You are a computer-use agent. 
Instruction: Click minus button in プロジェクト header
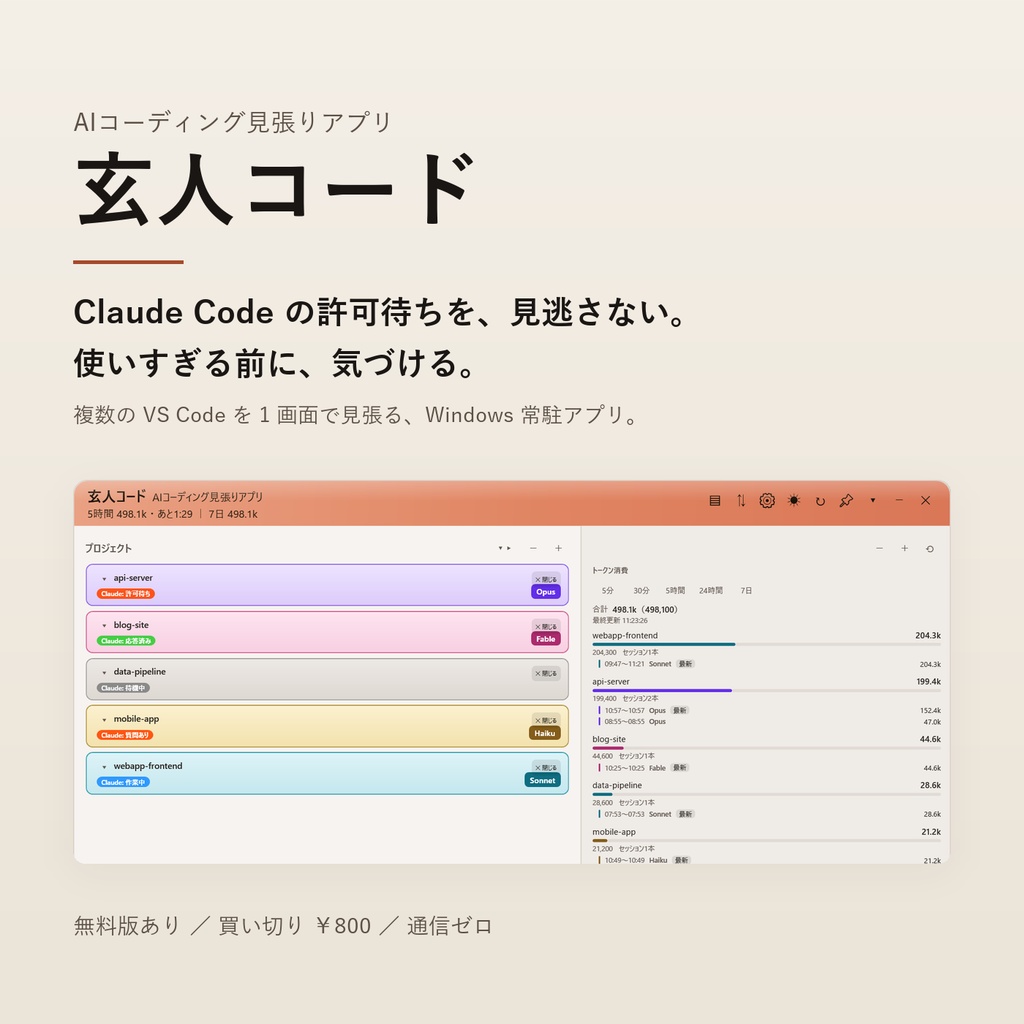533,548
